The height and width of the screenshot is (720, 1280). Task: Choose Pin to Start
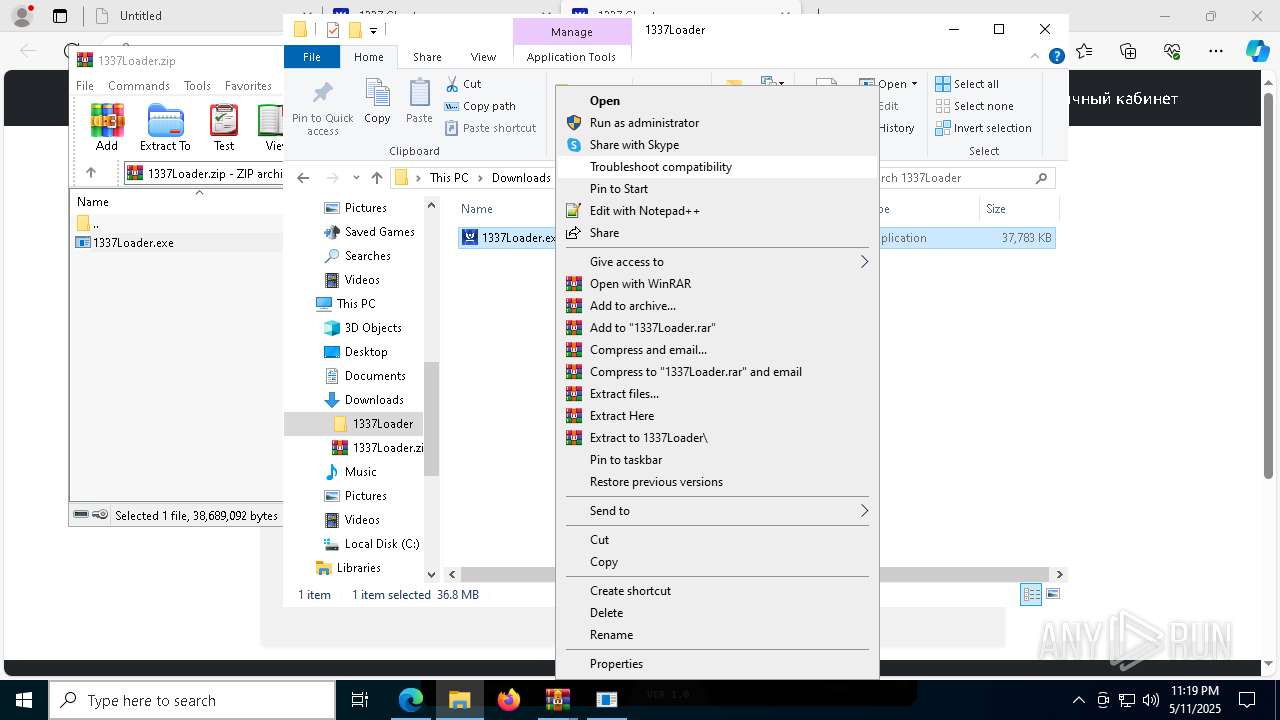[717, 188]
